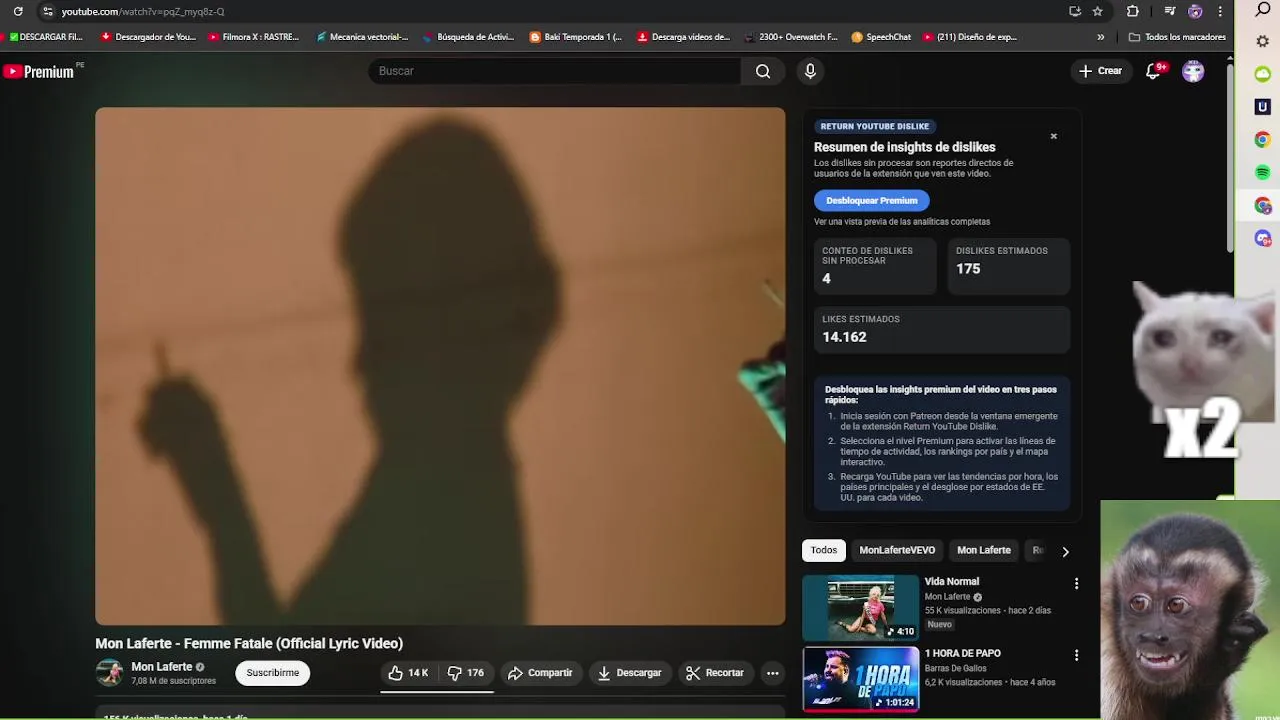Viewport: 1280px width, 720px height.
Task: Click the Recortar clip button
Action: click(715, 673)
